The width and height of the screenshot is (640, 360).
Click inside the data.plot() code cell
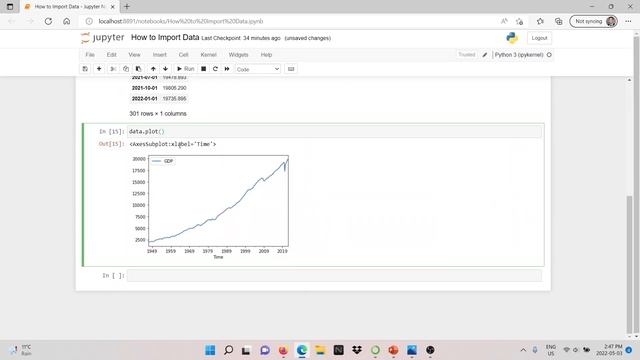[335, 131]
